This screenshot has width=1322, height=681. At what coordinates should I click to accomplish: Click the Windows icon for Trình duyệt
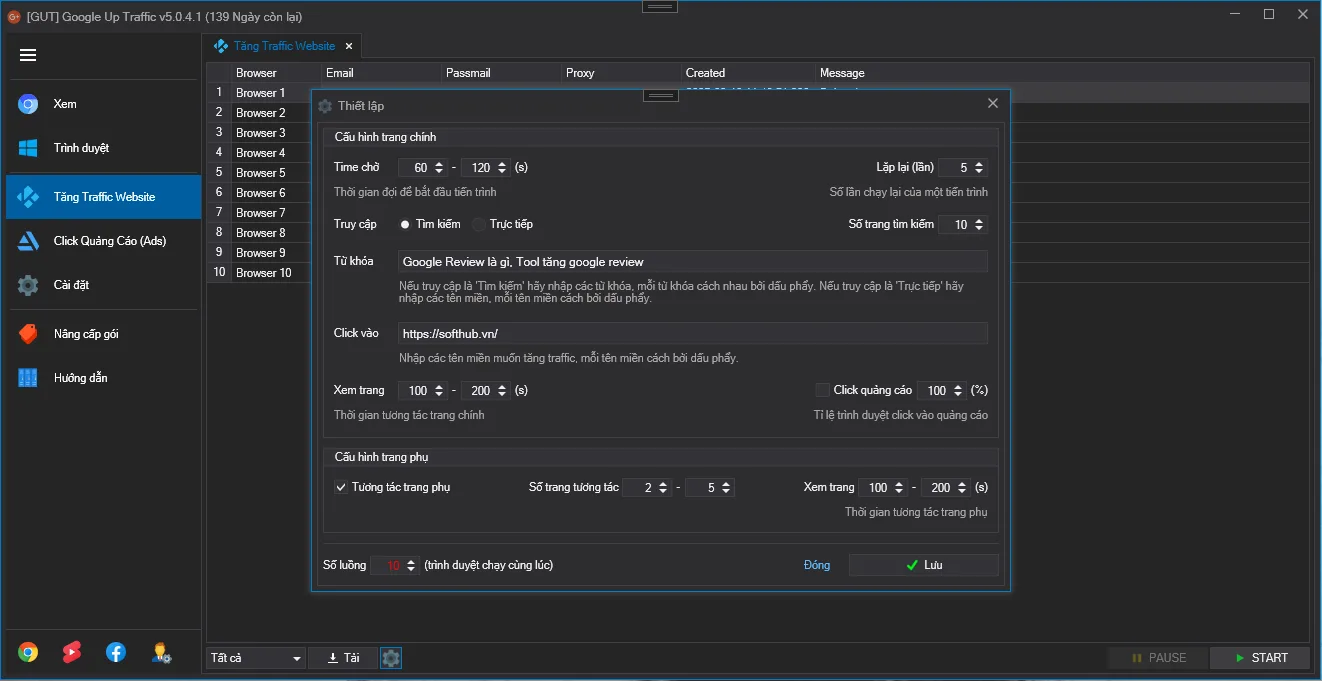coord(28,148)
